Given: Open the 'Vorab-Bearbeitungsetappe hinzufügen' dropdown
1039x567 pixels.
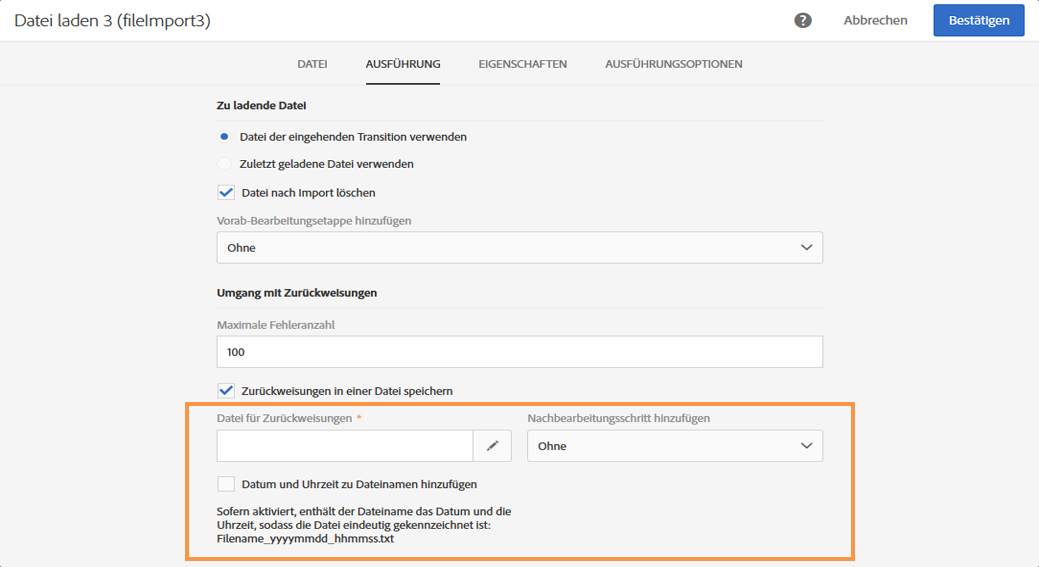Looking at the screenshot, I should tap(519, 248).
